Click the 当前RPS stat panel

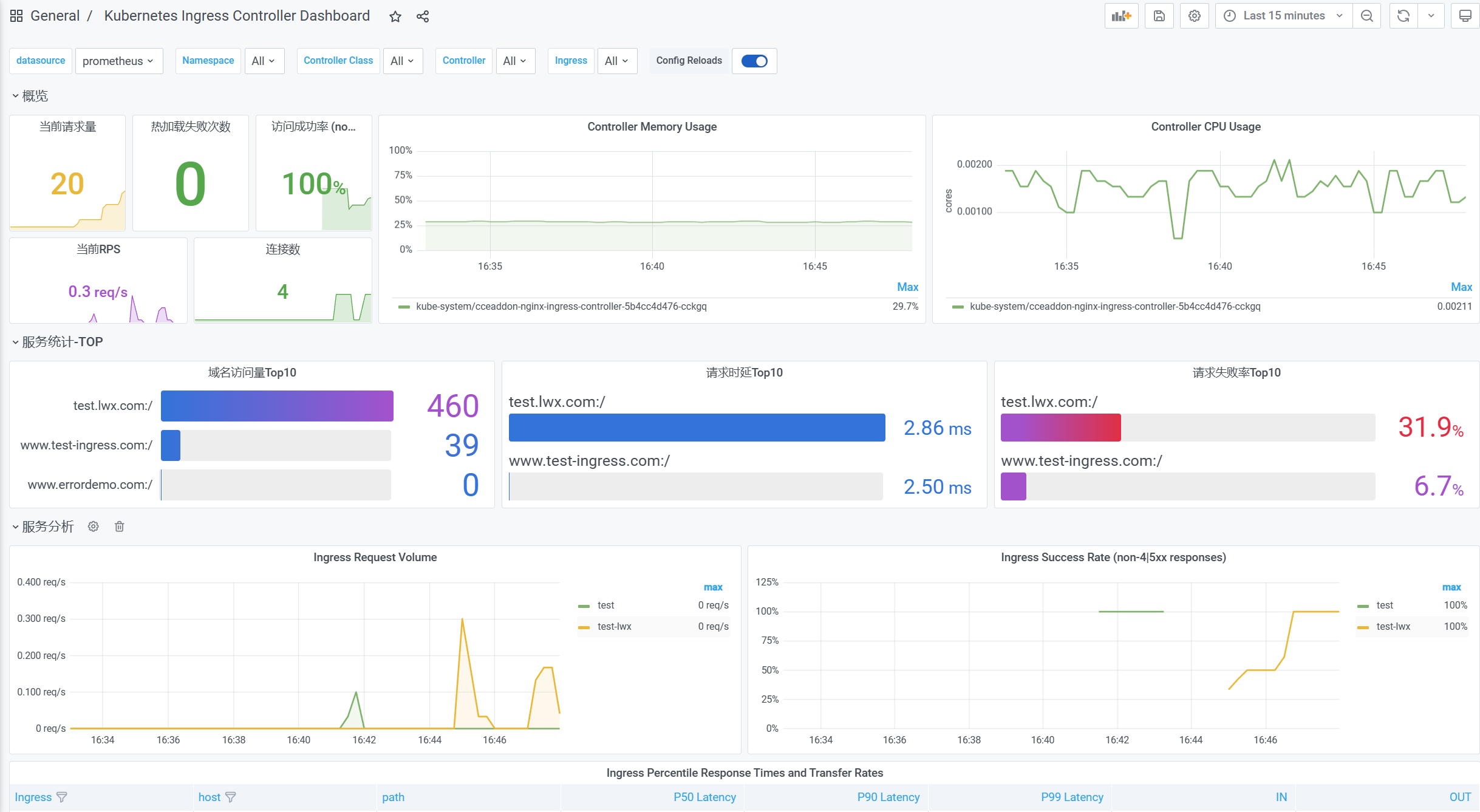tap(98, 281)
